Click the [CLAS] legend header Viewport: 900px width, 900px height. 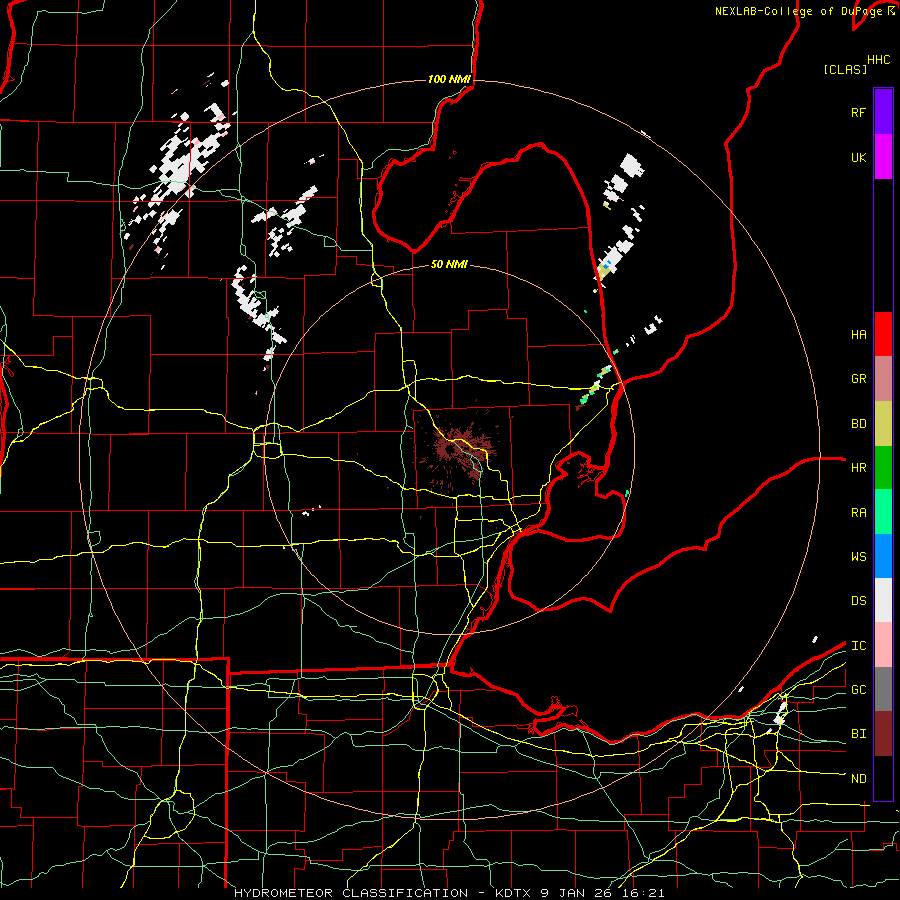(x=845, y=69)
